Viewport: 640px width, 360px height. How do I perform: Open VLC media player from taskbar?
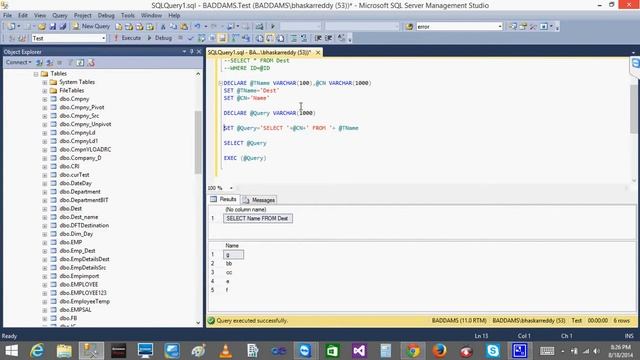[226, 351]
